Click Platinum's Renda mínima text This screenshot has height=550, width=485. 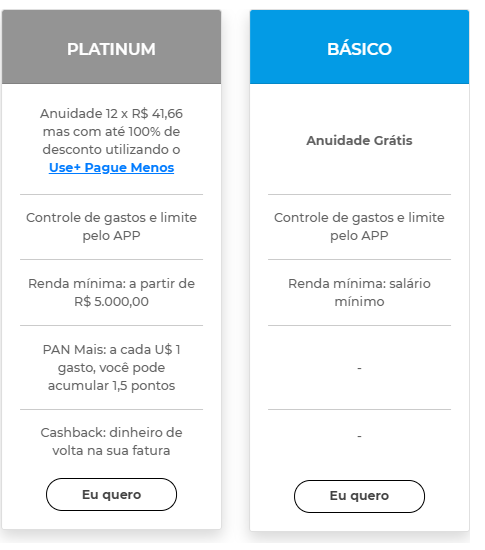[111, 292]
